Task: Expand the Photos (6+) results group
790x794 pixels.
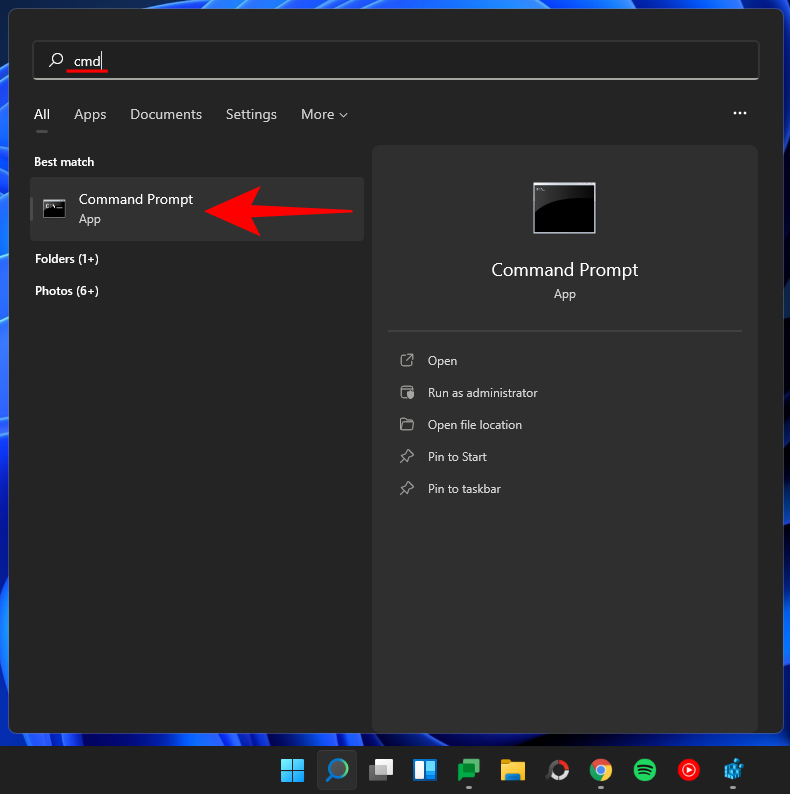Action: pyautogui.click(x=66, y=291)
